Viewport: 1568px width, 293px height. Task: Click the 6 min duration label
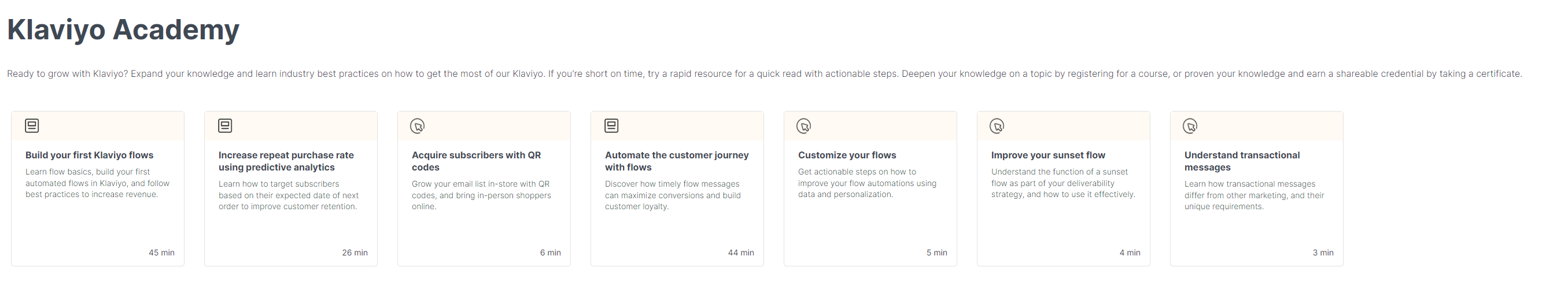click(550, 253)
